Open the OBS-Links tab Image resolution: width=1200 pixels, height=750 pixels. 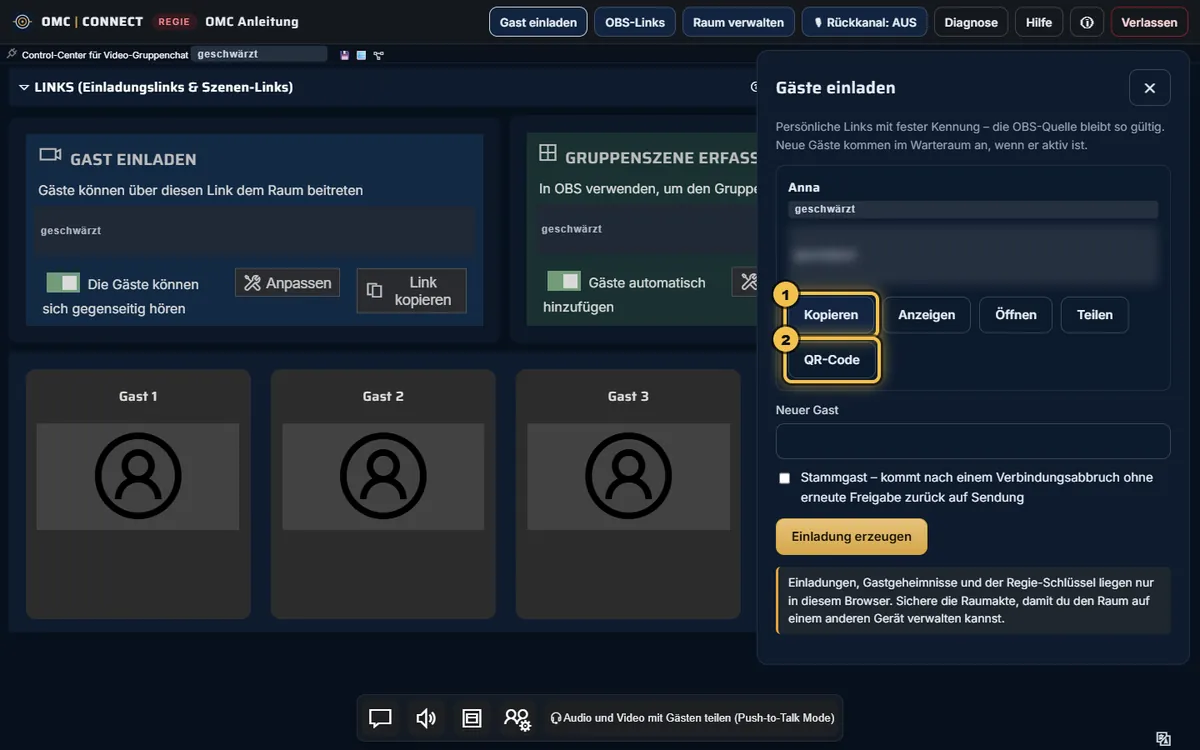click(x=635, y=22)
